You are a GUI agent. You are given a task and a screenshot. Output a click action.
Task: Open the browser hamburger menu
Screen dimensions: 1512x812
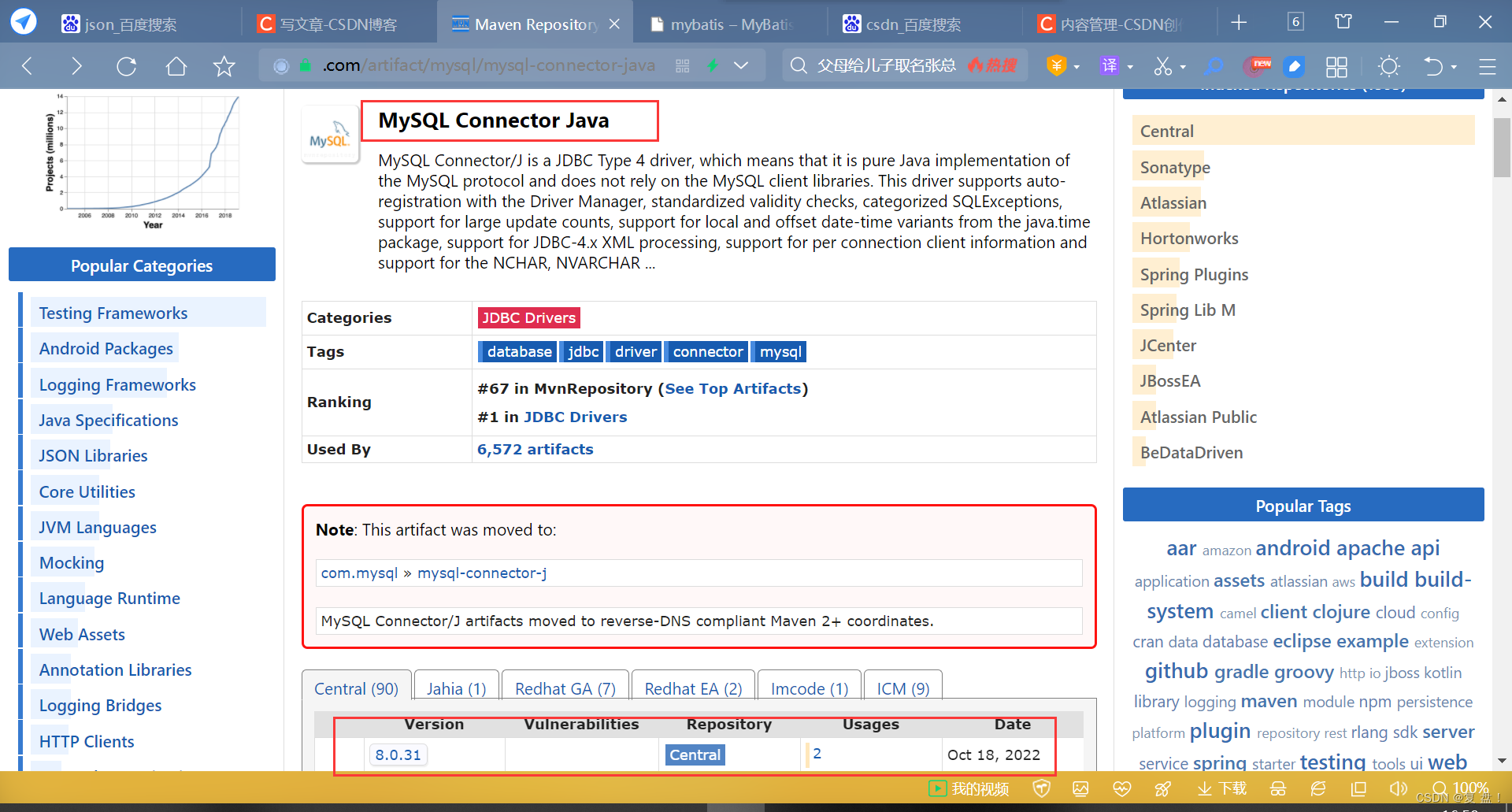[x=1487, y=66]
